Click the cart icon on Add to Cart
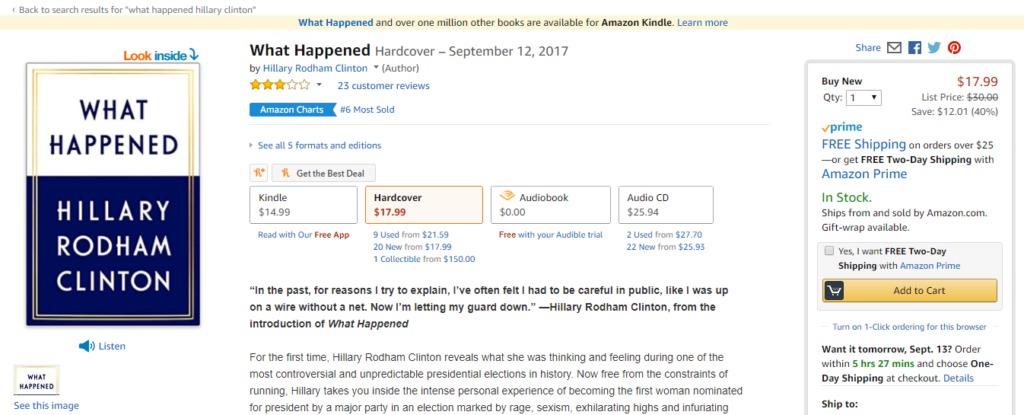Image resolution: width=1024 pixels, height=415 pixels. pos(834,291)
